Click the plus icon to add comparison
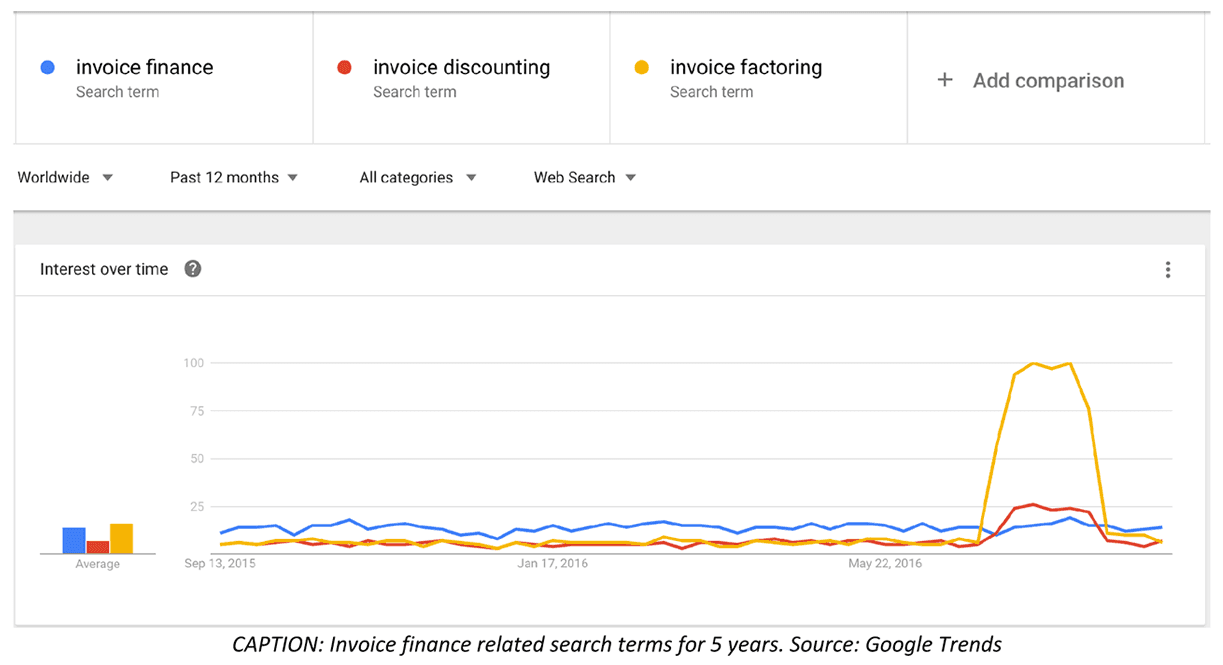 (x=945, y=80)
